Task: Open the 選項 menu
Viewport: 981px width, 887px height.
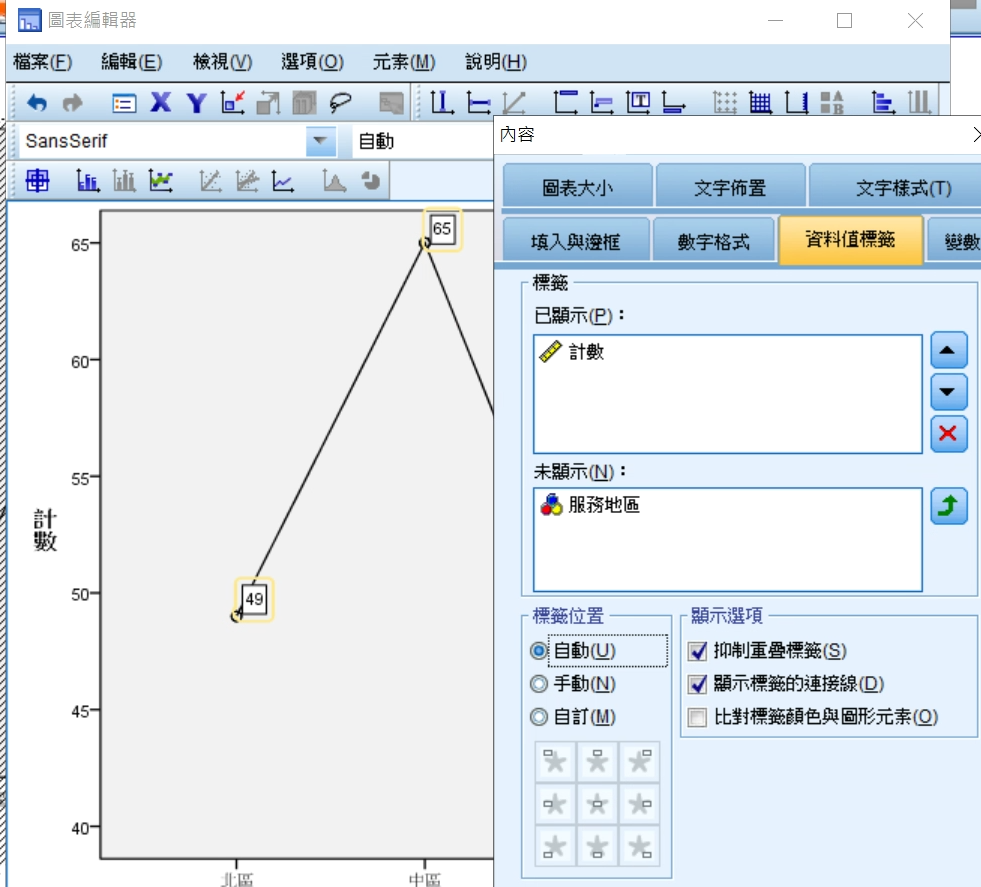Action: click(x=312, y=62)
